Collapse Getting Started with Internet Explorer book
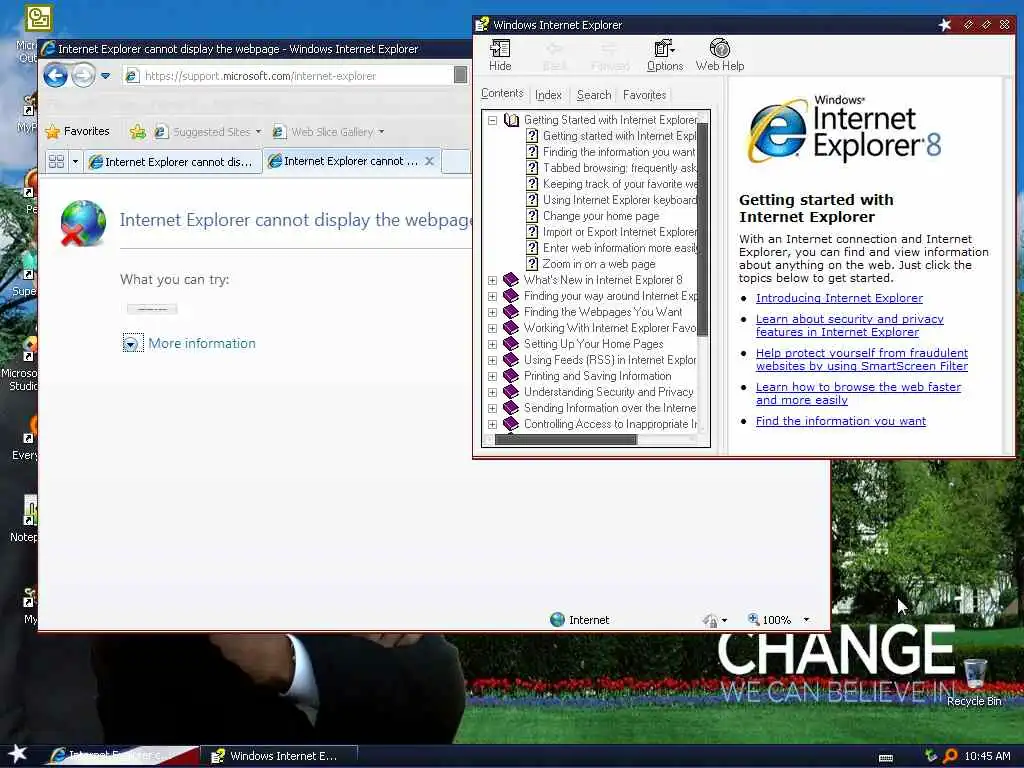 492,120
